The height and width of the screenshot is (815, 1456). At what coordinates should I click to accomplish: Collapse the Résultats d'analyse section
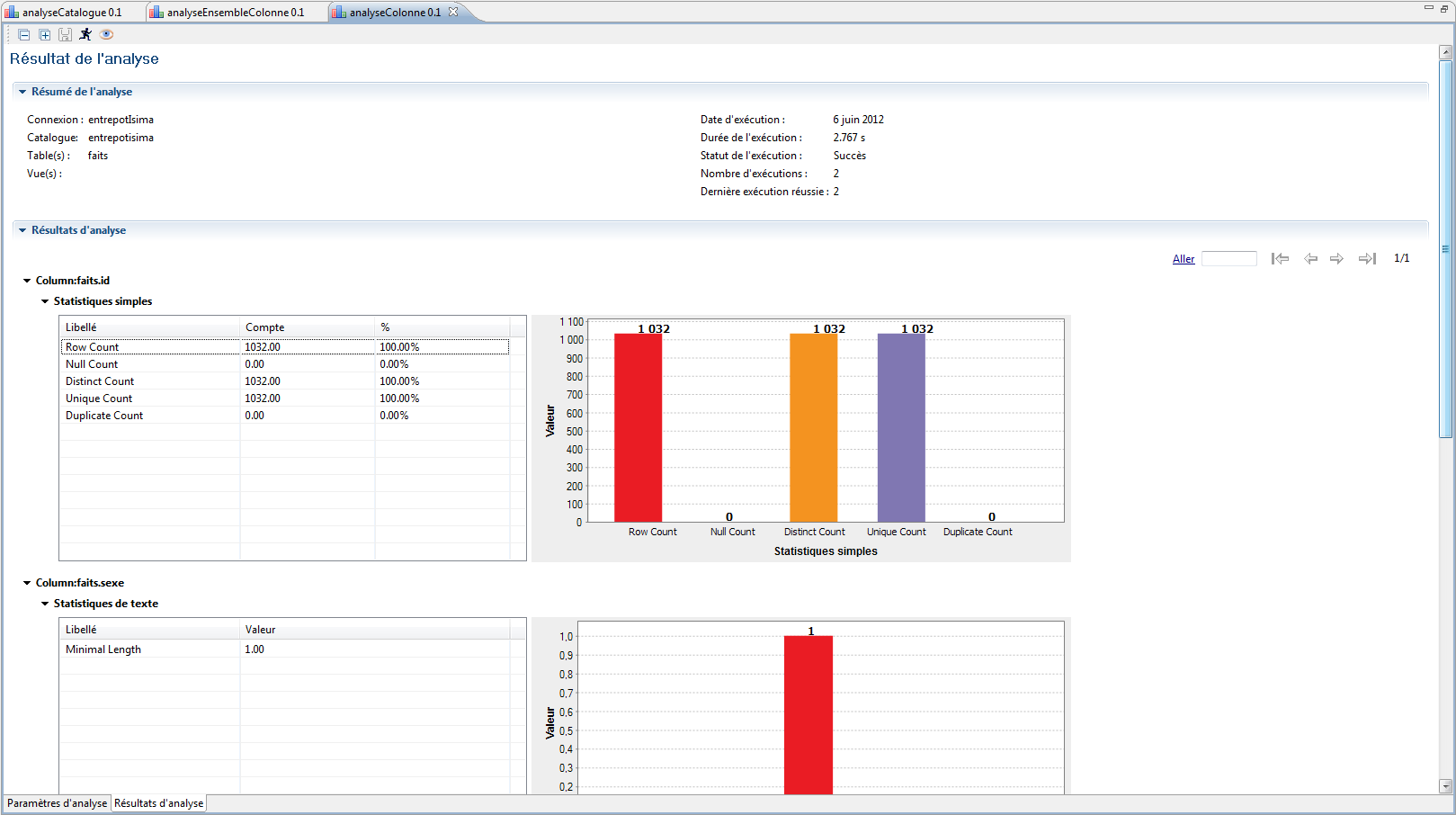point(22,230)
